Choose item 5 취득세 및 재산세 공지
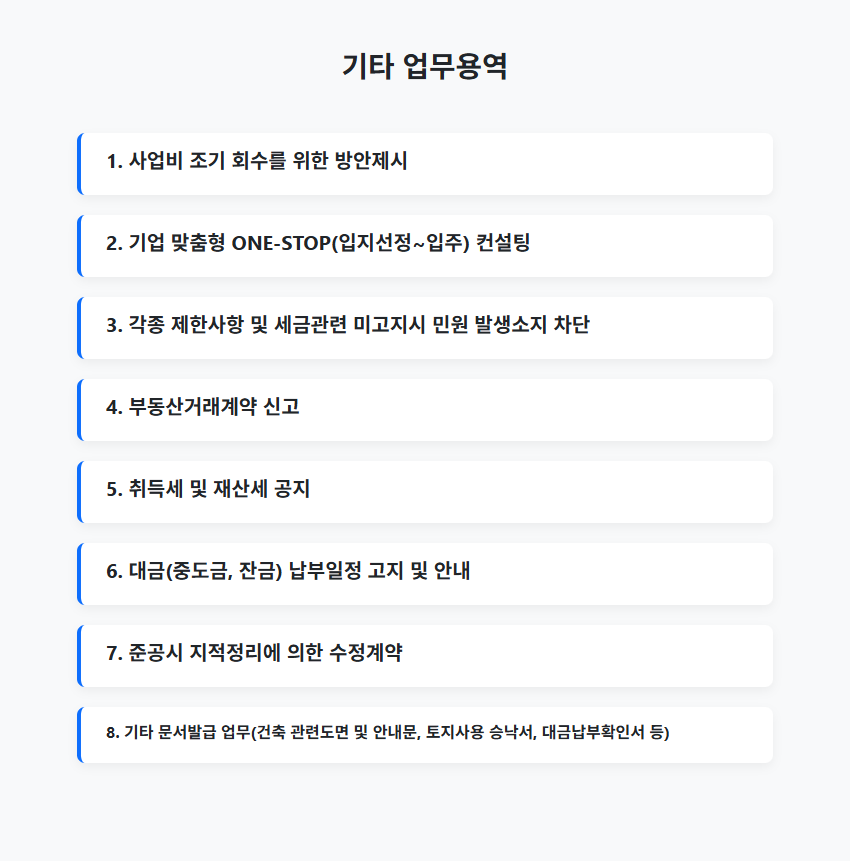 coord(425,491)
